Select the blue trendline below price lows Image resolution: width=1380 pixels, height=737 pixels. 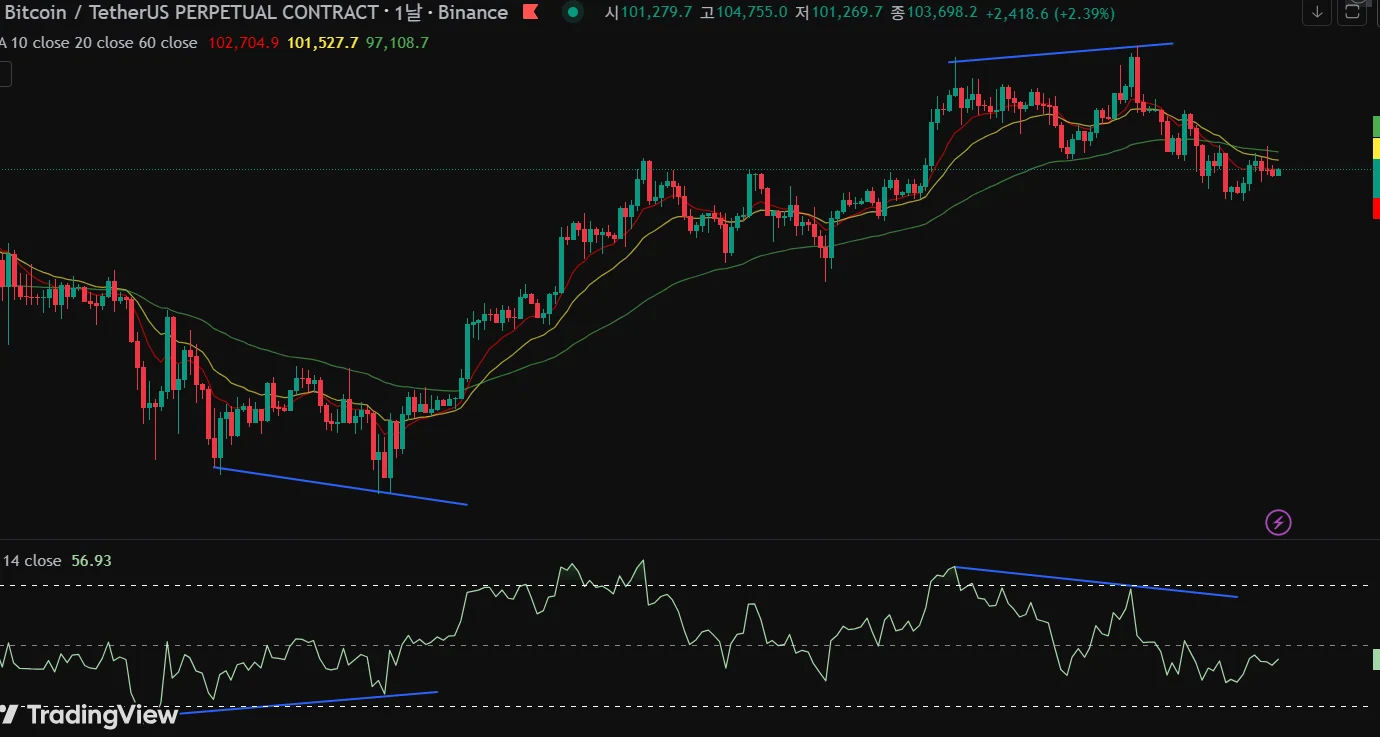tap(341, 486)
